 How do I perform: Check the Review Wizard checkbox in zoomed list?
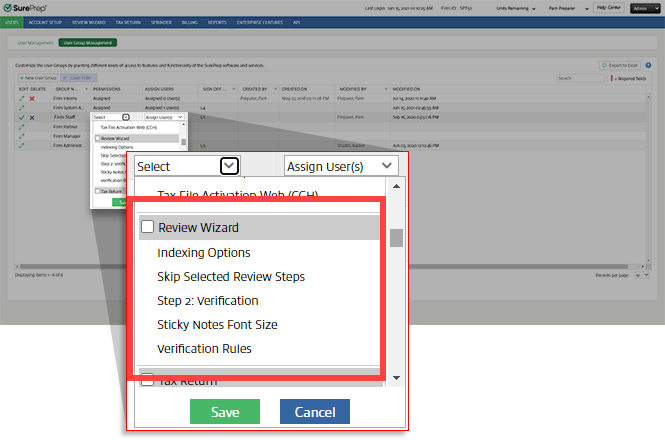pyautogui.click(x=147, y=228)
